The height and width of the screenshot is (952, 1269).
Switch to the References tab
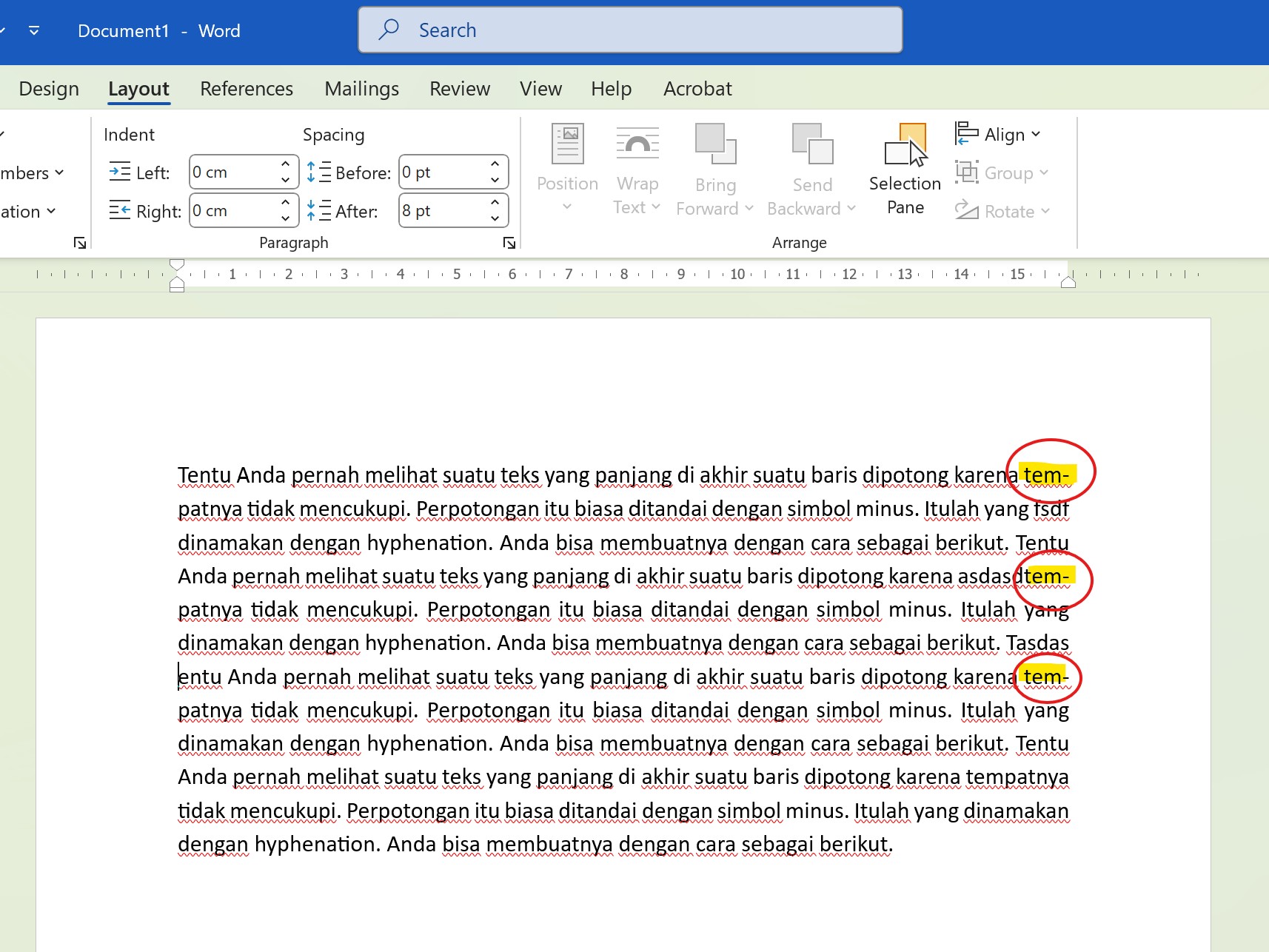[x=246, y=88]
